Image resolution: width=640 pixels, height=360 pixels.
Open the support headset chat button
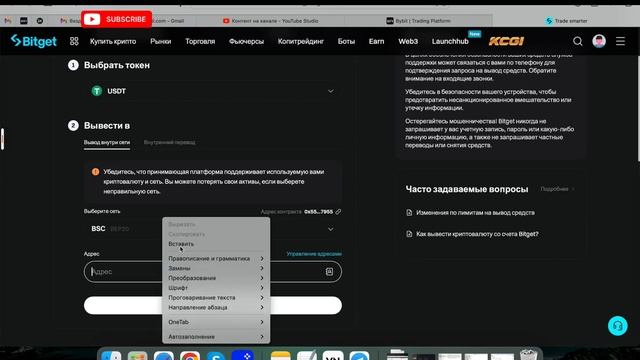coord(618,326)
